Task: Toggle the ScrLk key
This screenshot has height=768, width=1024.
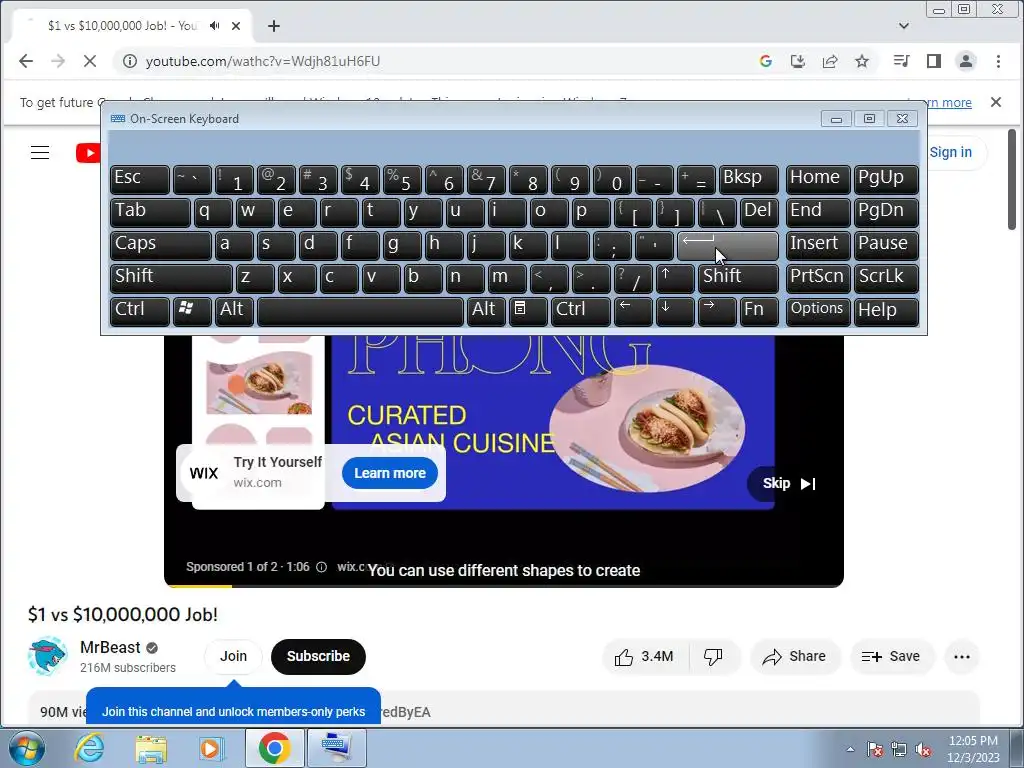Action: tap(886, 278)
